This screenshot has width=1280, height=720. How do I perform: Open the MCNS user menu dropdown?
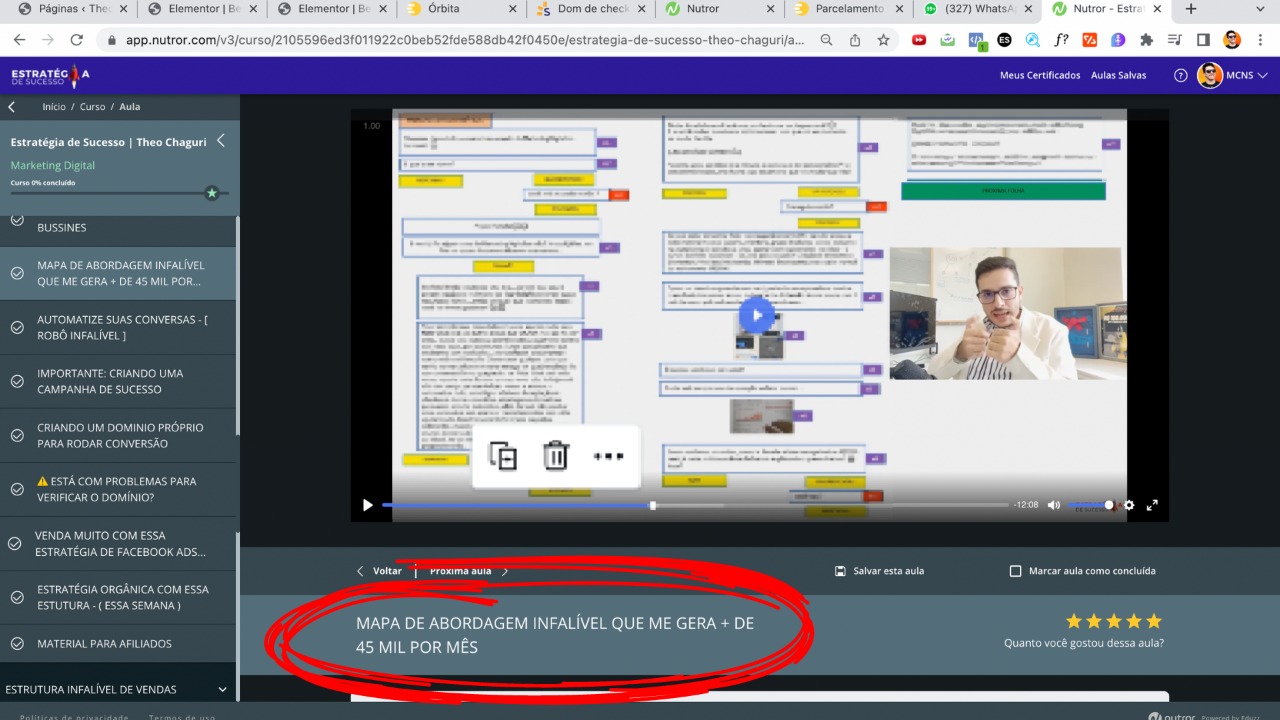(x=1233, y=75)
